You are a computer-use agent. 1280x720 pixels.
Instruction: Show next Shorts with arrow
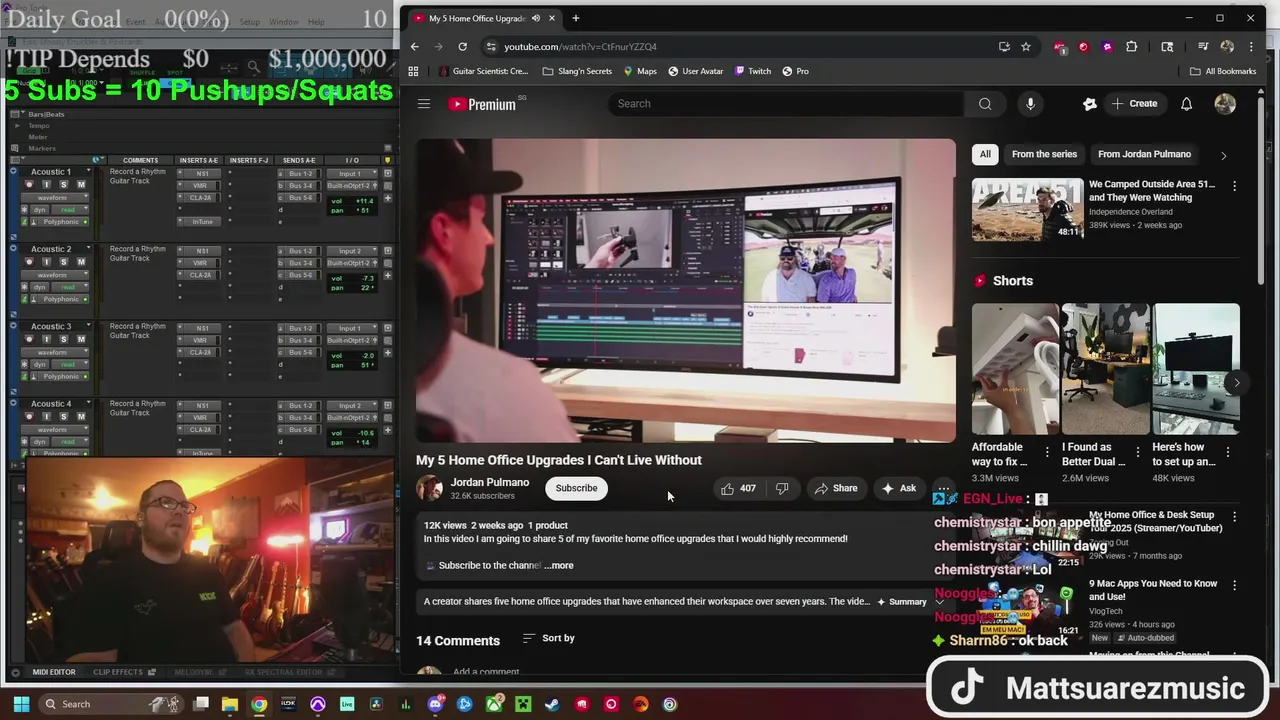1236,383
